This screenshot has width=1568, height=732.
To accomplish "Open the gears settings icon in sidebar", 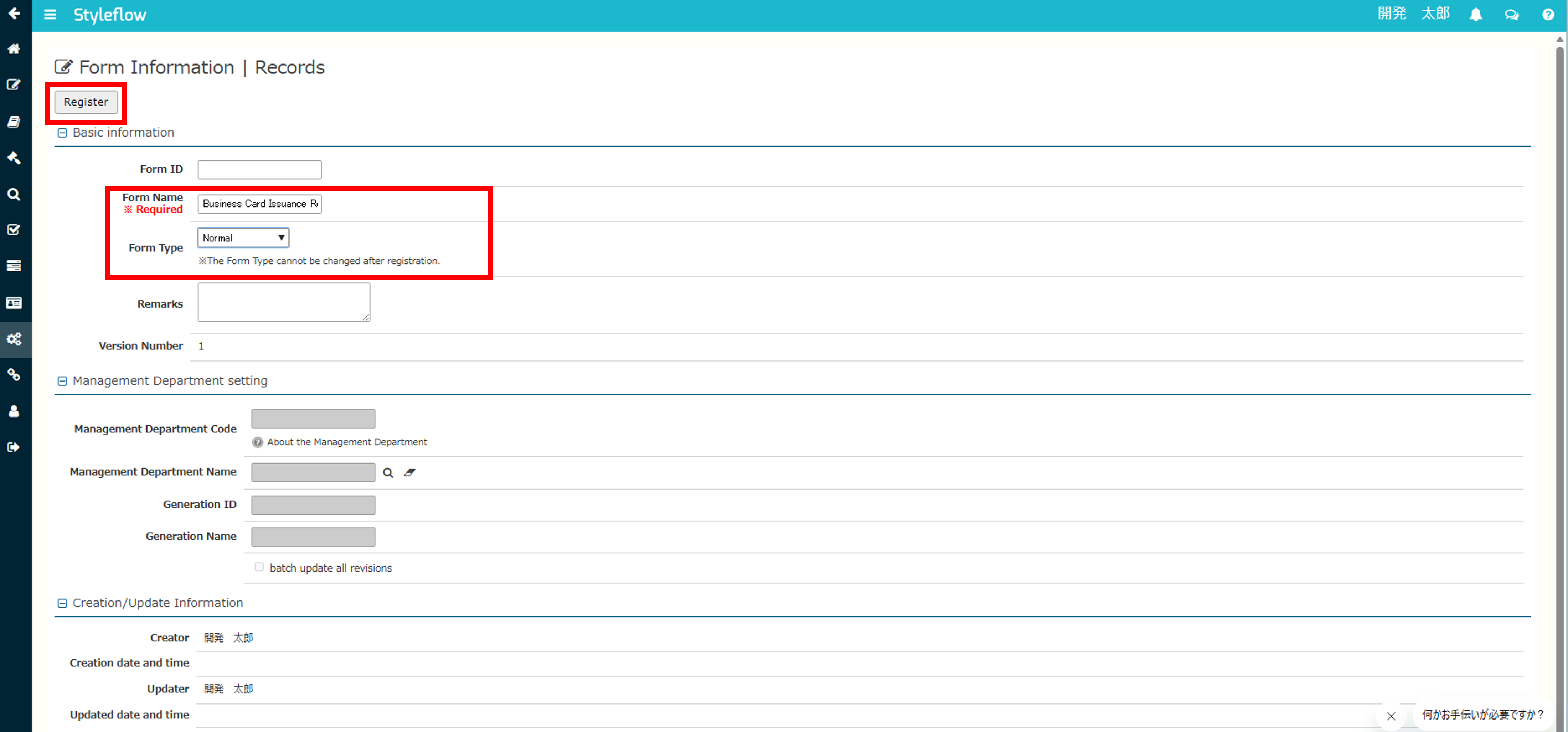I will 14,339.
